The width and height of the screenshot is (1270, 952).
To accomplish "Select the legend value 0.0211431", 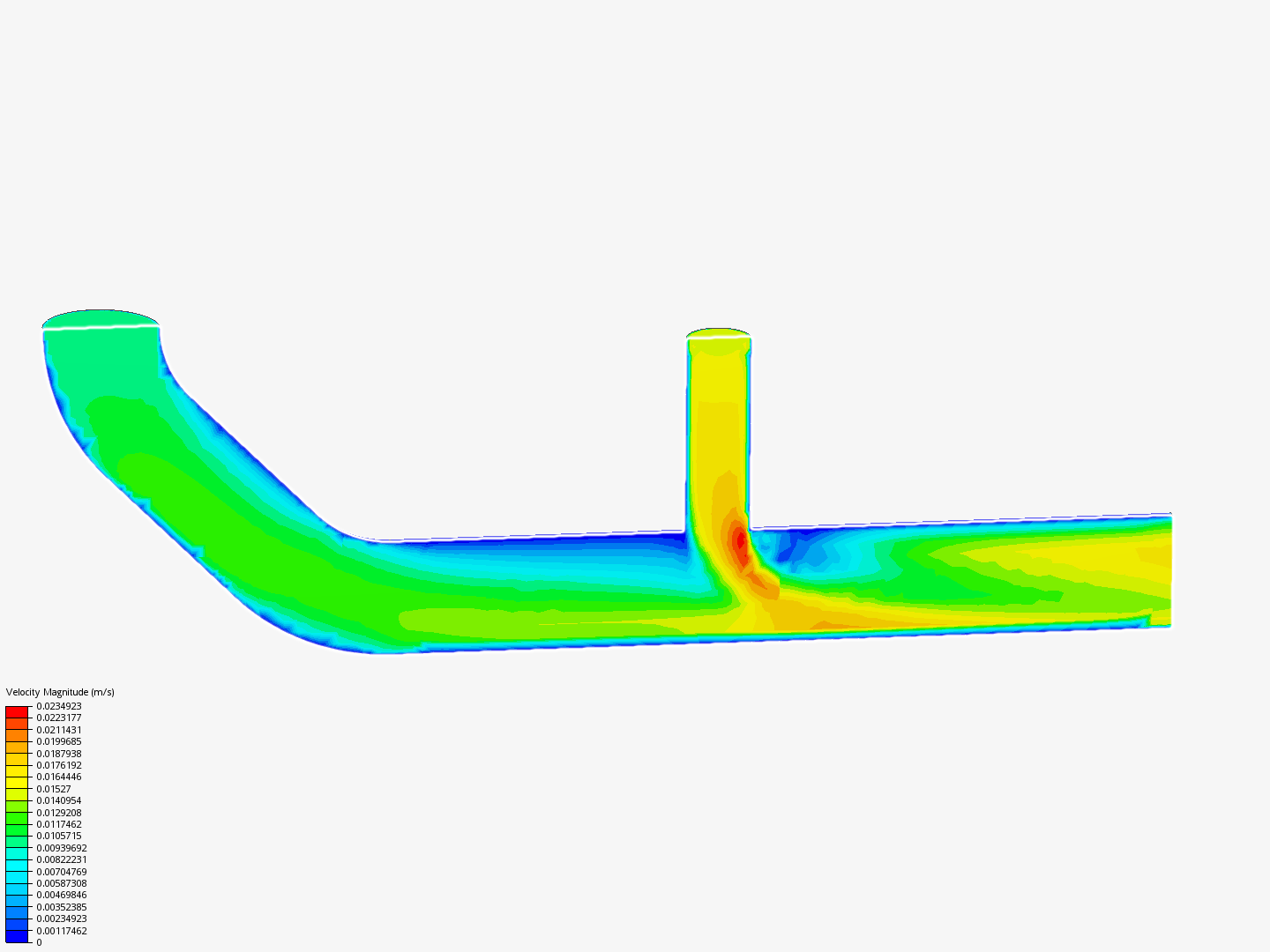I will [x=59, y=730].
